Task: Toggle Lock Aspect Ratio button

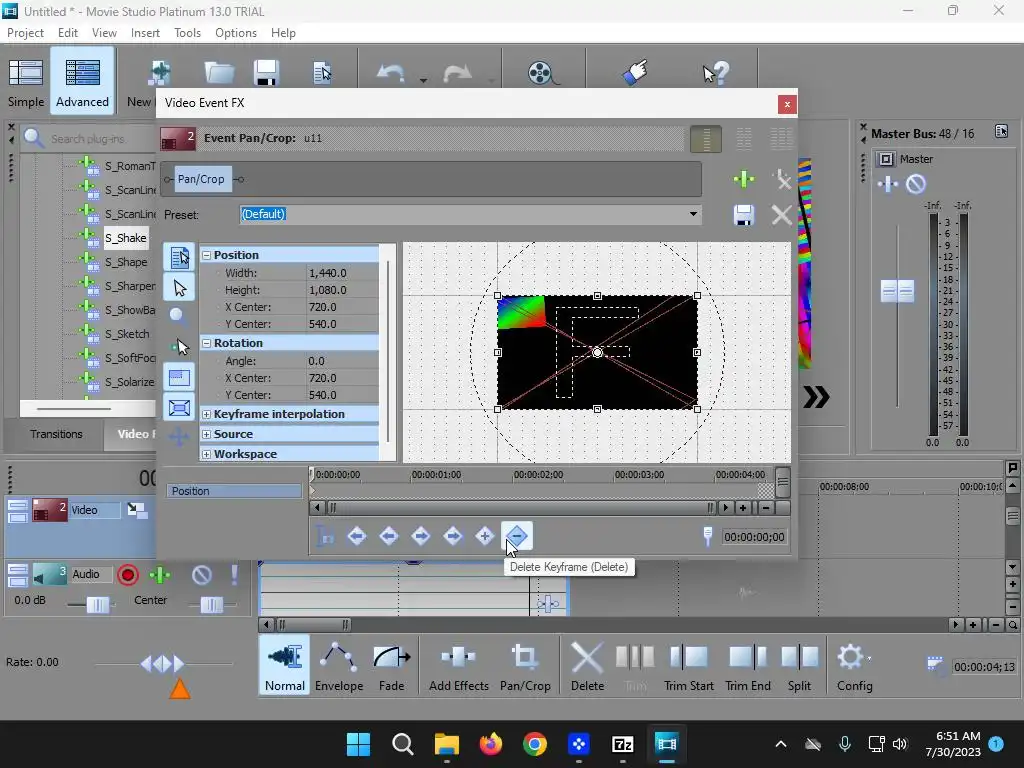Action: (180, 377)
